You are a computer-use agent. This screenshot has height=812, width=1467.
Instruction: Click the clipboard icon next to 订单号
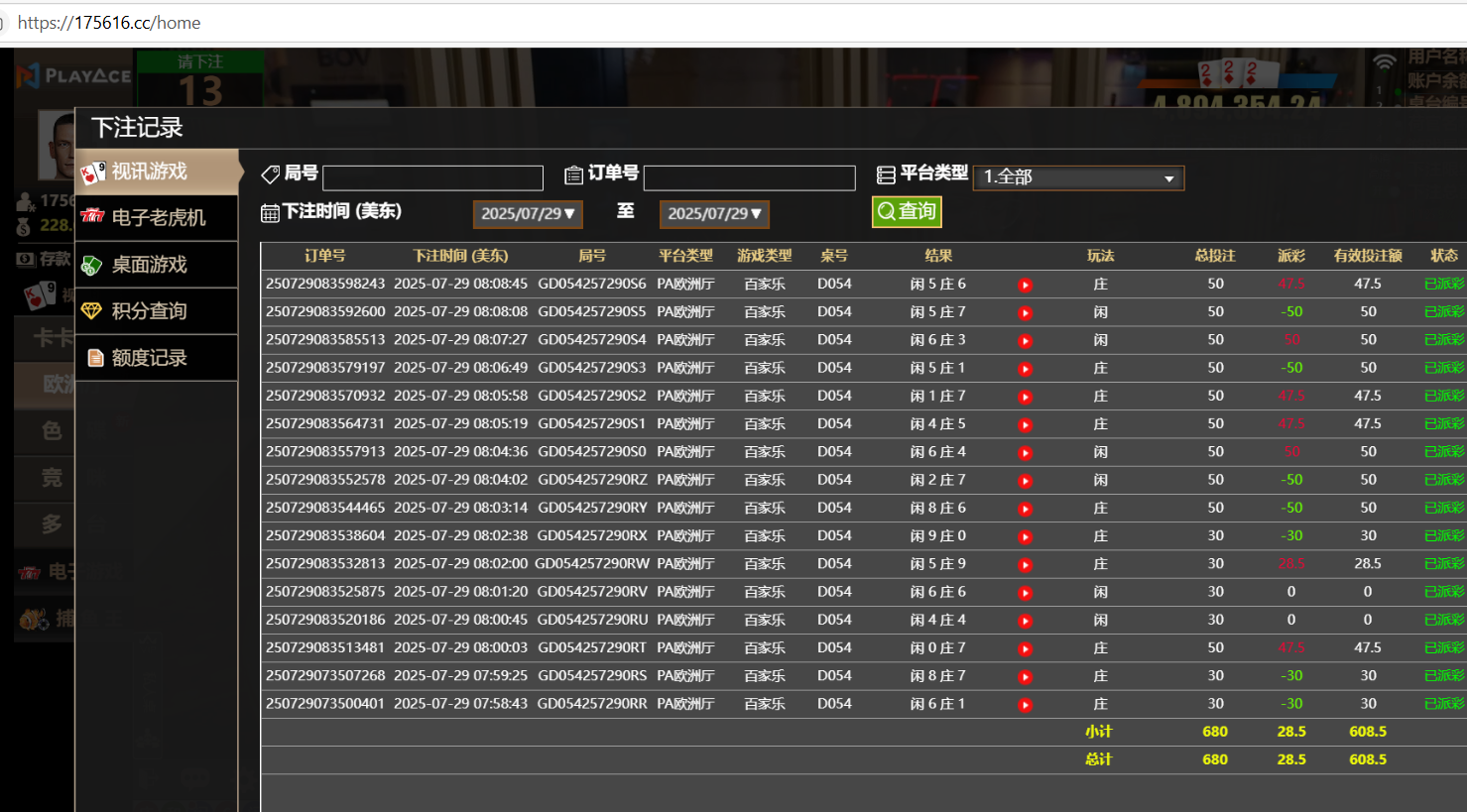[x=573, y=175]
